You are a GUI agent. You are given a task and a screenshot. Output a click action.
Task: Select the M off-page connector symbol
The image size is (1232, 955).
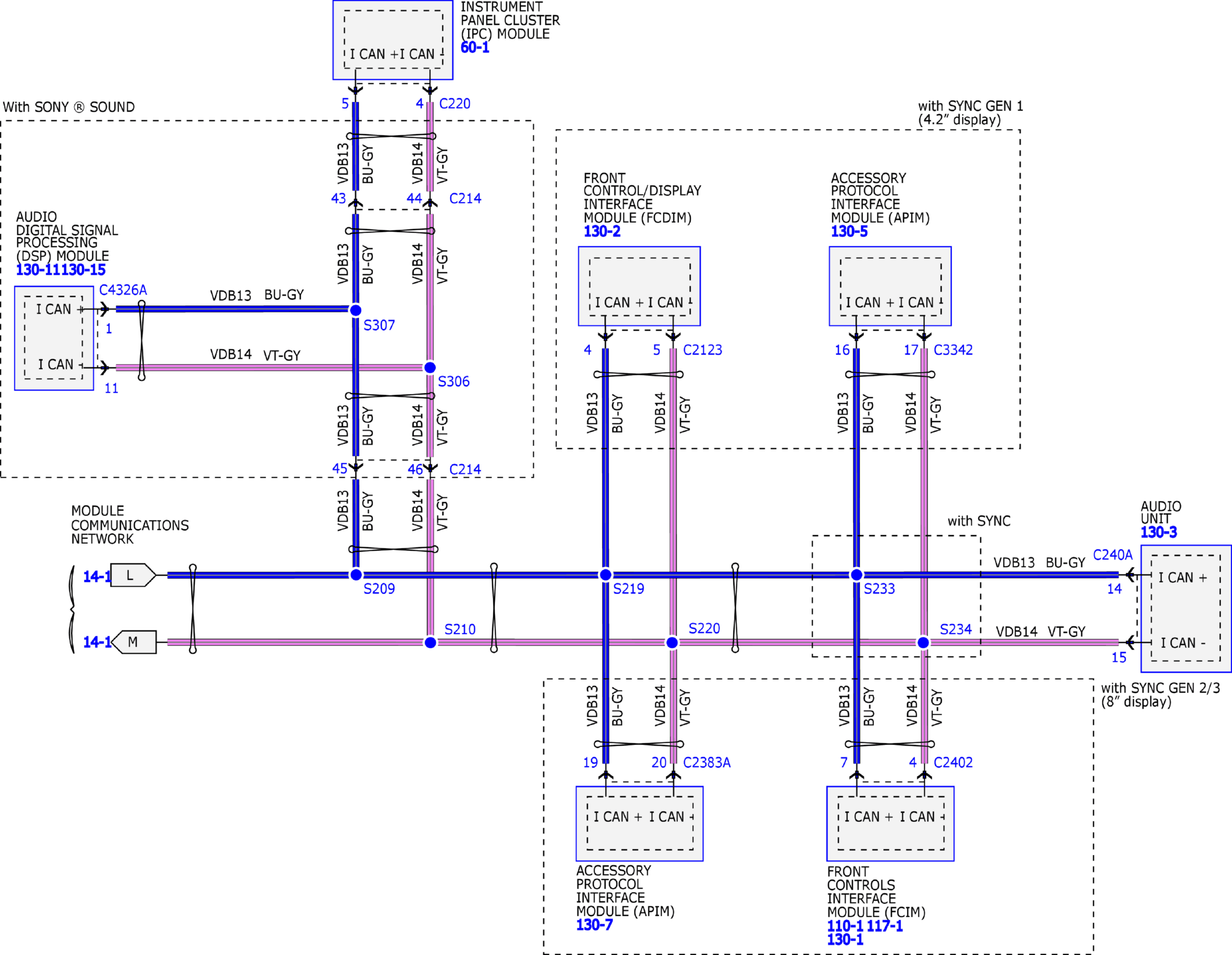(x=134, y=641)
